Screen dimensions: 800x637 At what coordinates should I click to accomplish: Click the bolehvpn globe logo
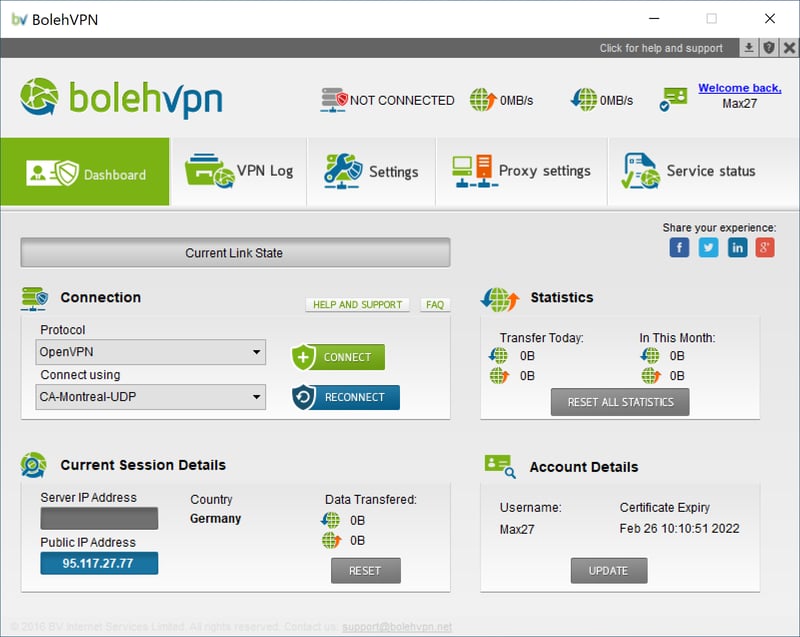(39, 96)
